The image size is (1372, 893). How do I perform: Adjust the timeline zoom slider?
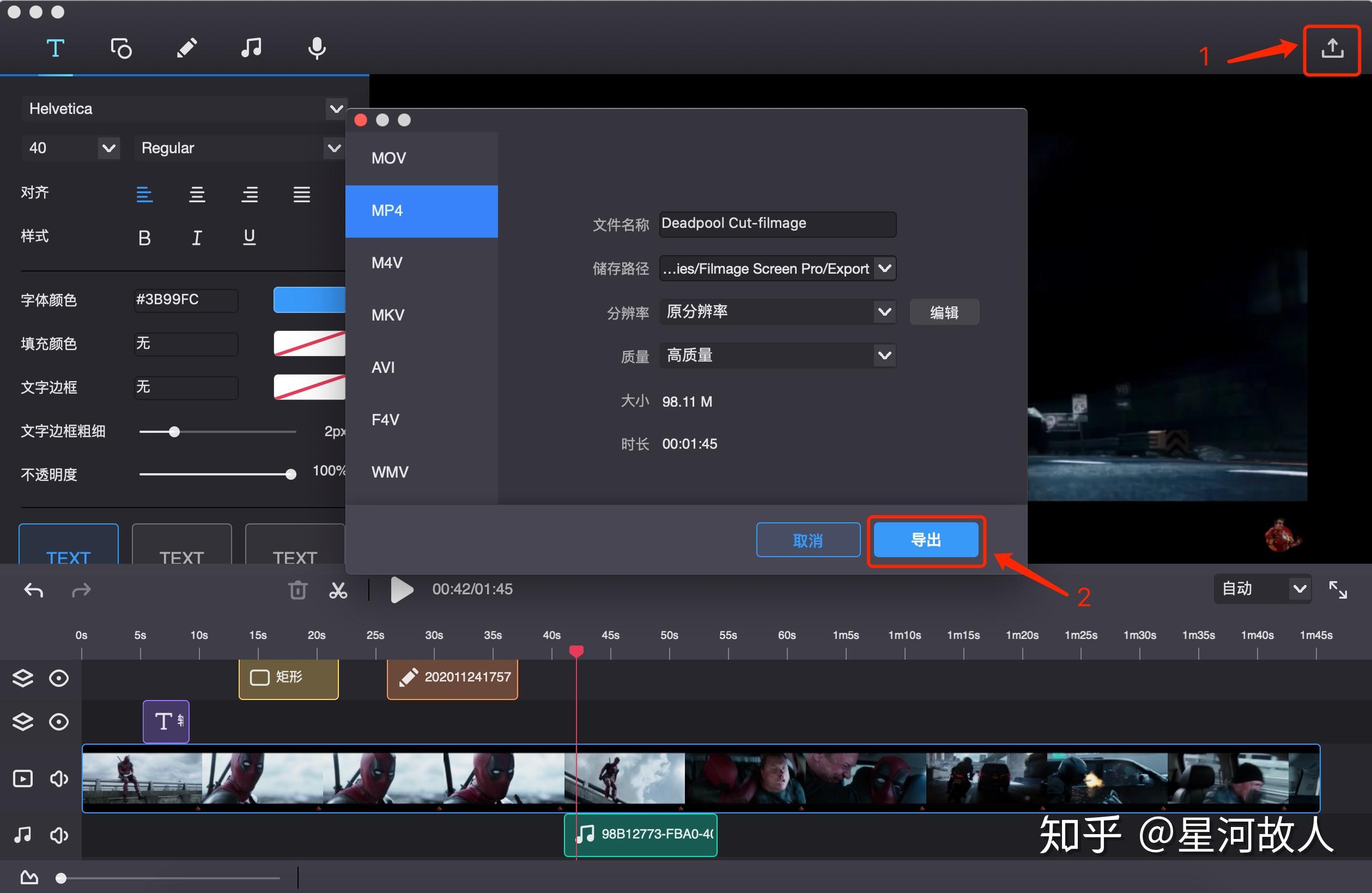click(x=61, y=879)
